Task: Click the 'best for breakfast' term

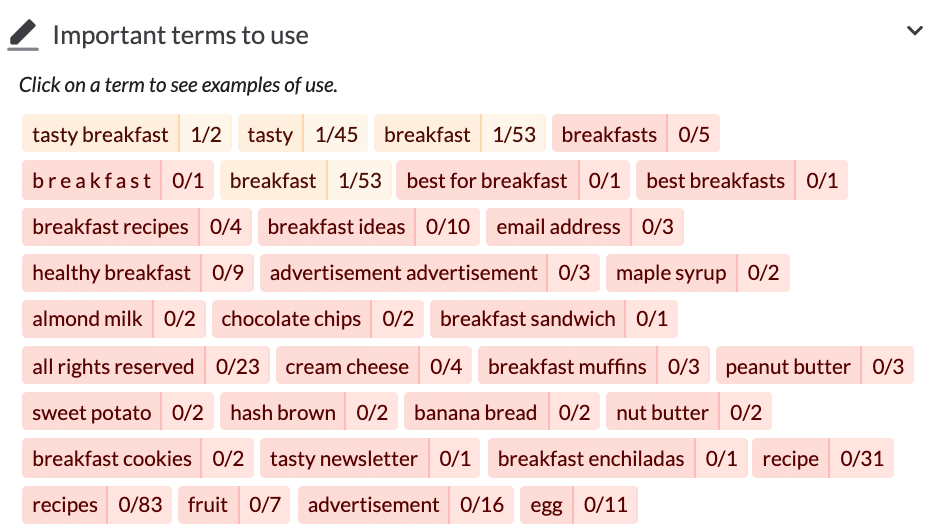Action: 486,181
